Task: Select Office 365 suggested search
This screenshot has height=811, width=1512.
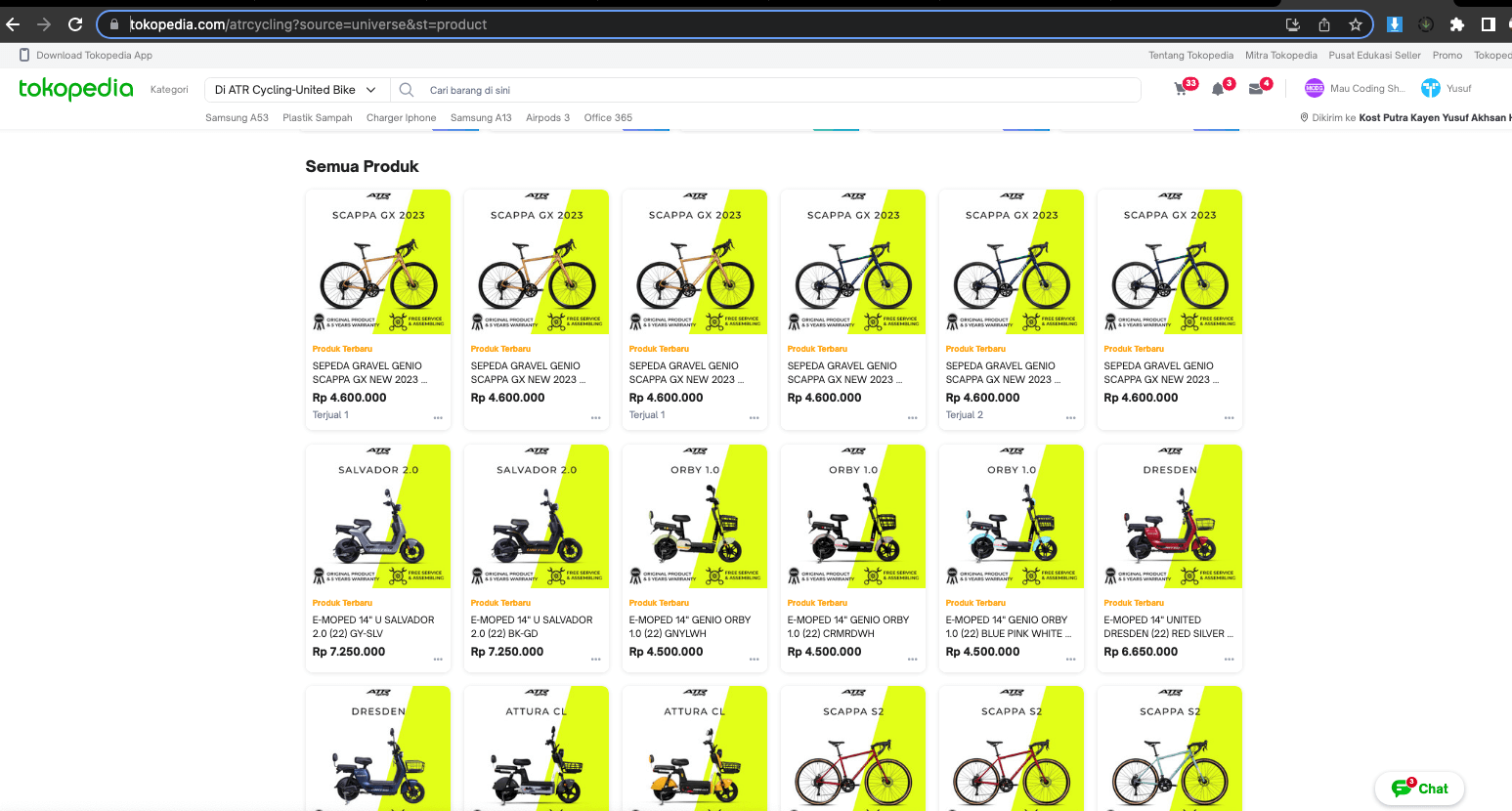Action: tap(608, 118)
